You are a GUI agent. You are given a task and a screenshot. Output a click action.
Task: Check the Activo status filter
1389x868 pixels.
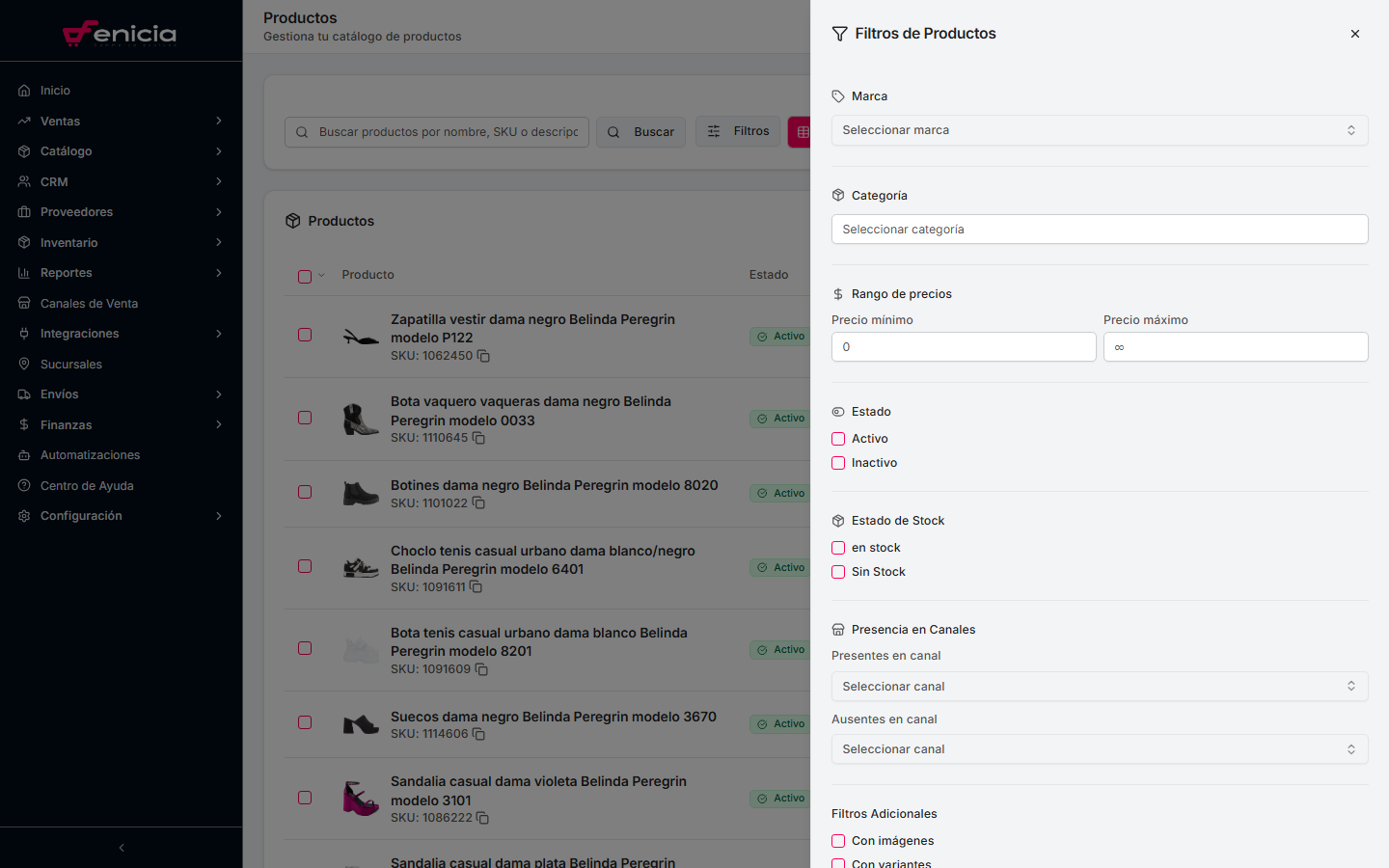(838, 439)
